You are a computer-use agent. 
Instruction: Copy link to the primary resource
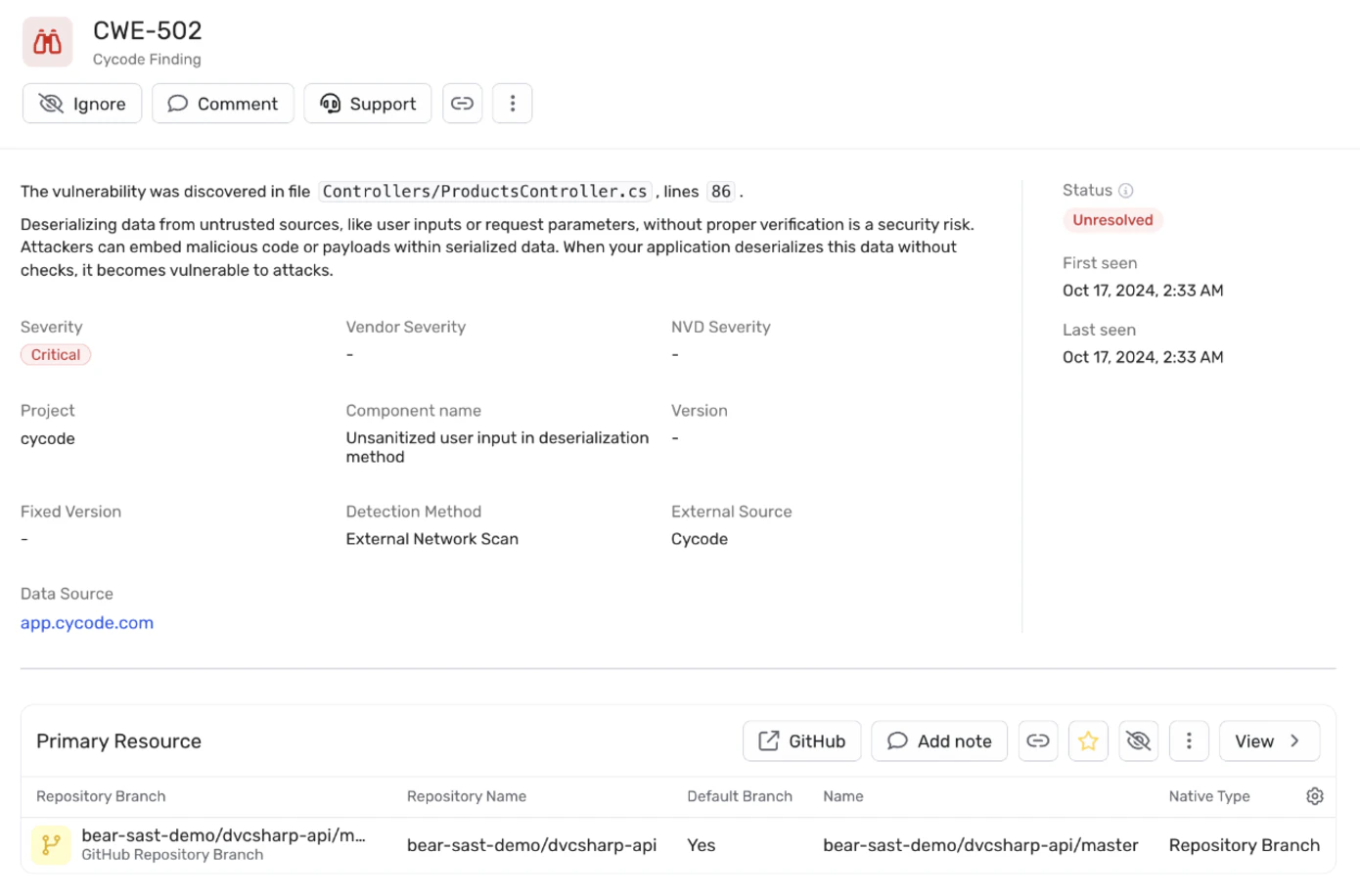[1038, 741]
